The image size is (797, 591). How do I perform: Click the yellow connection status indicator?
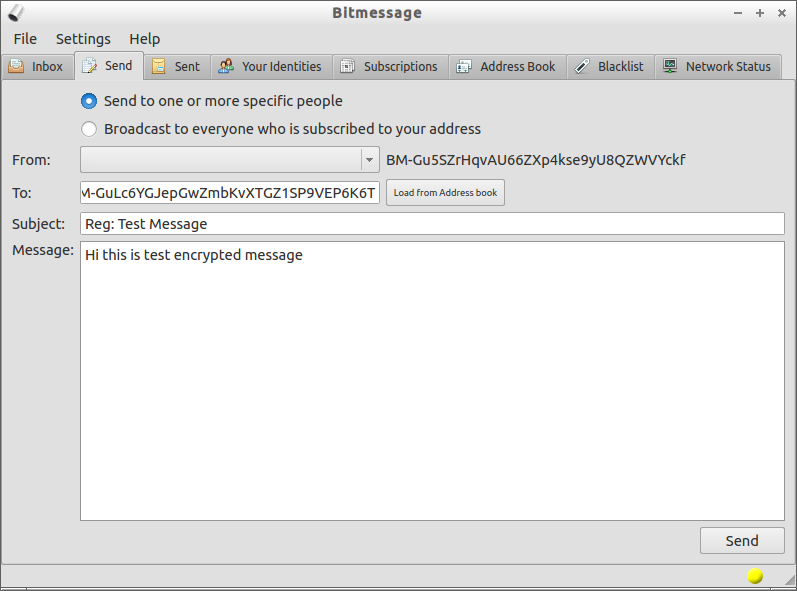click(x=755, y=576)
